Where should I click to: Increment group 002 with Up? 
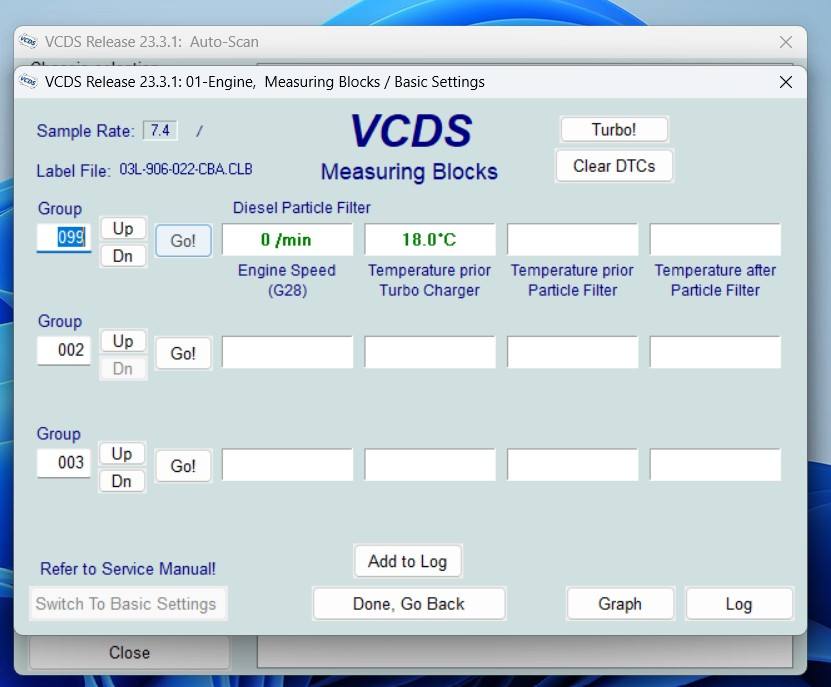point(122,341)
